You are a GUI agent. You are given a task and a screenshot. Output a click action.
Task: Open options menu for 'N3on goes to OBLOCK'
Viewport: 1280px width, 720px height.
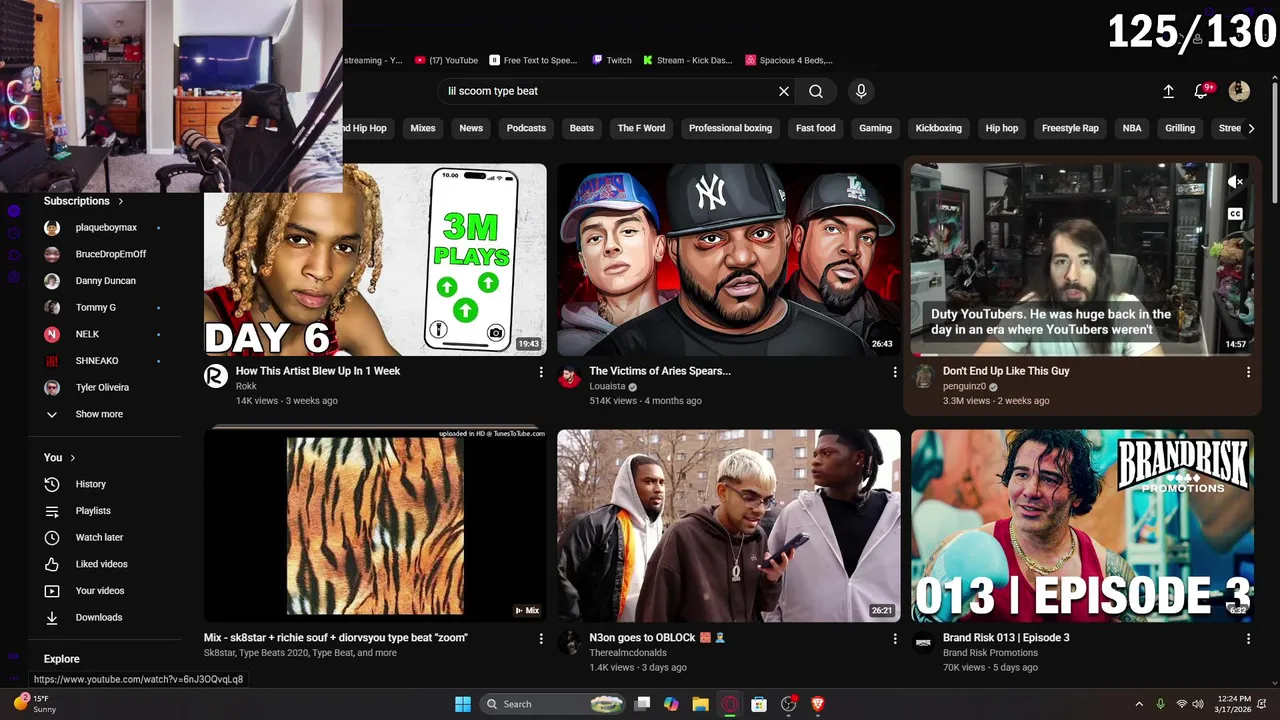pyautogui.click(x=895, y=638)
